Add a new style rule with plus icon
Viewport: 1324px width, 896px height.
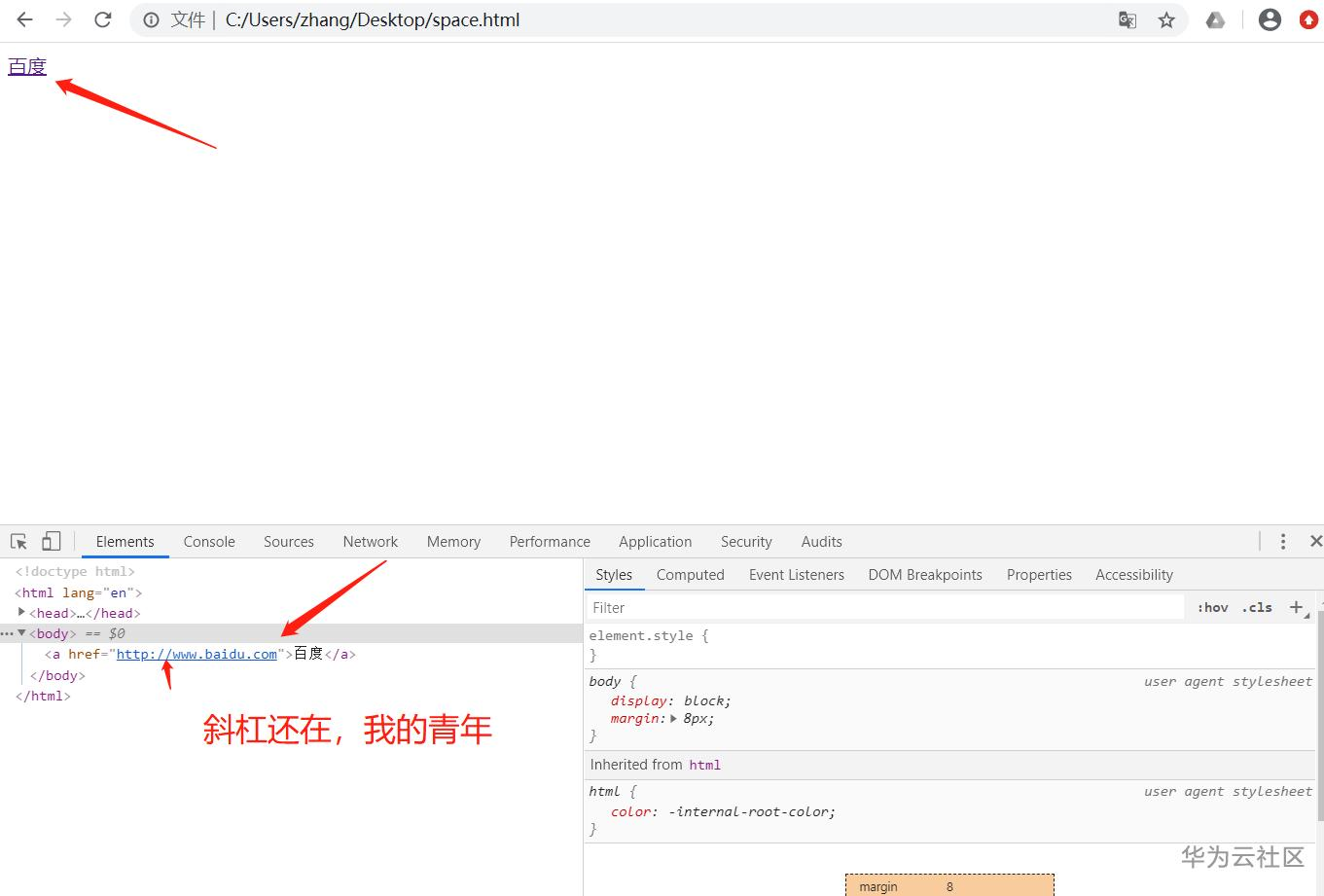click(x=1296, y=607)
